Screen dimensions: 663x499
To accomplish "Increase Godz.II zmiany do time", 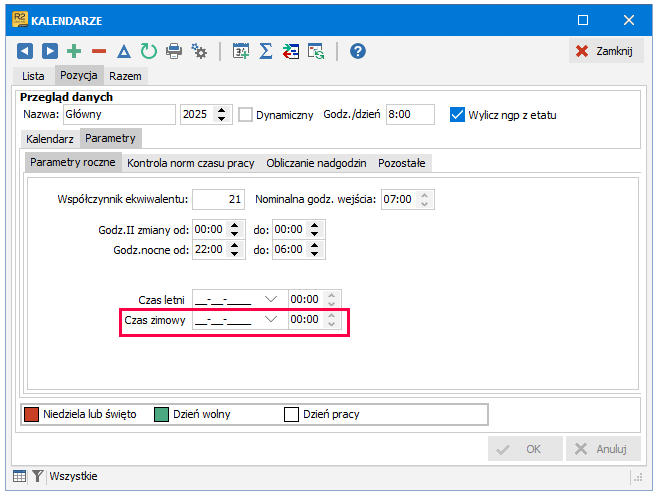I will pyautogui.click(x=314, y=225).
